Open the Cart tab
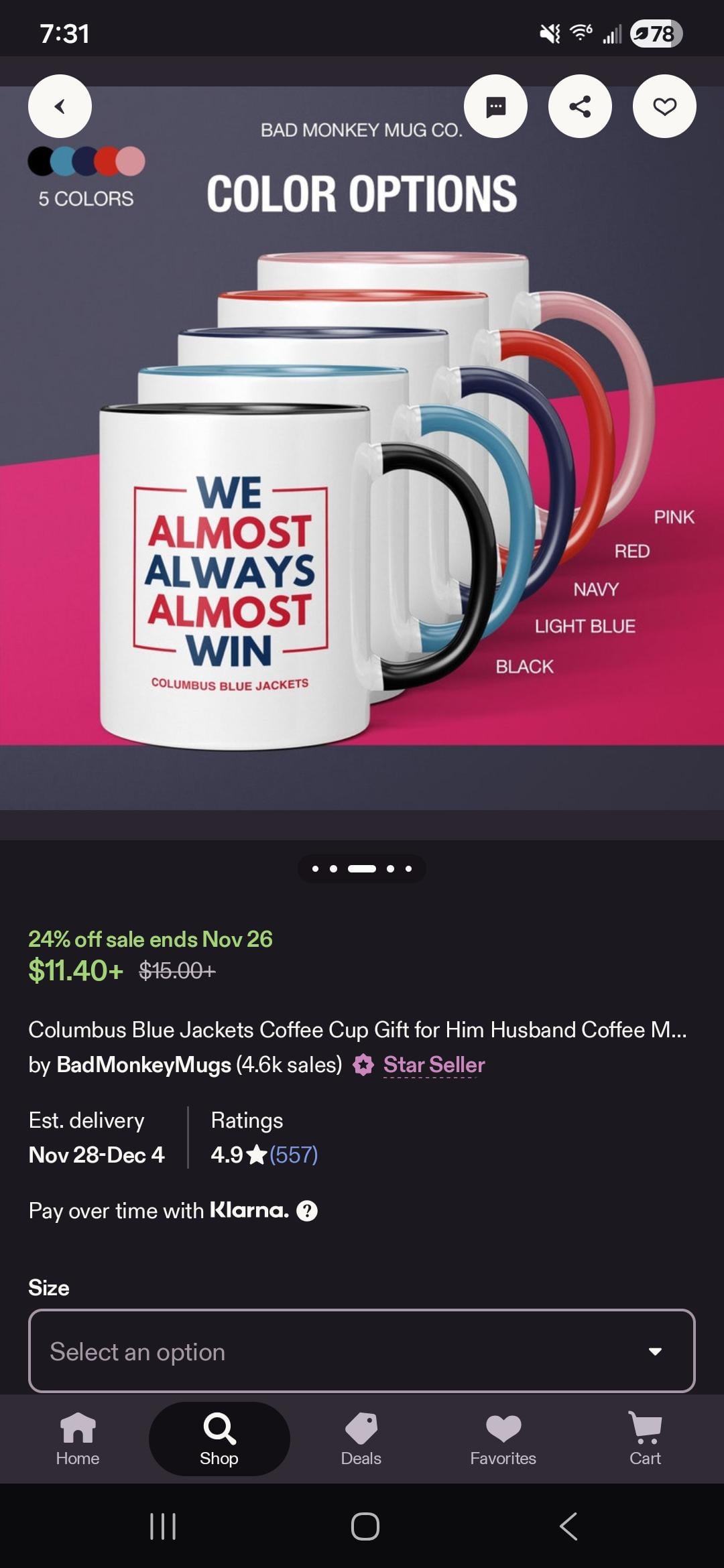 coord(645,1439)
